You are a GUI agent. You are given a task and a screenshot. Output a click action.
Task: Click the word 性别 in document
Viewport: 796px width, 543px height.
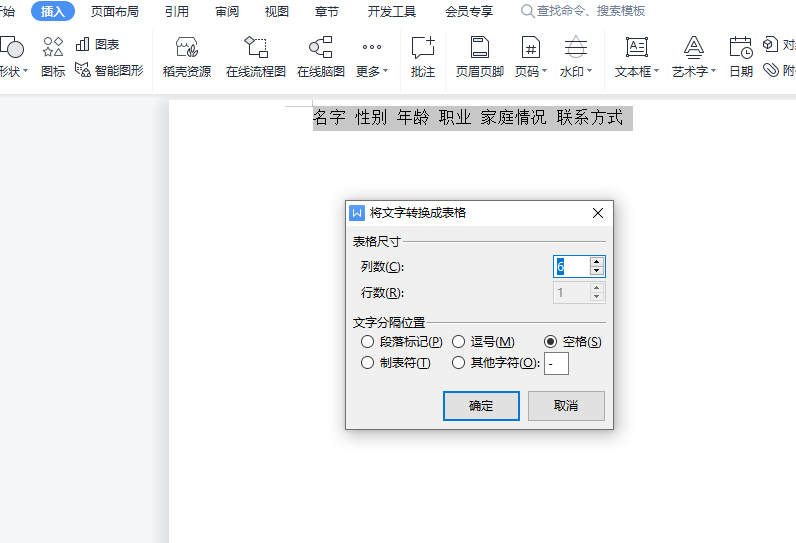point(371,118)
